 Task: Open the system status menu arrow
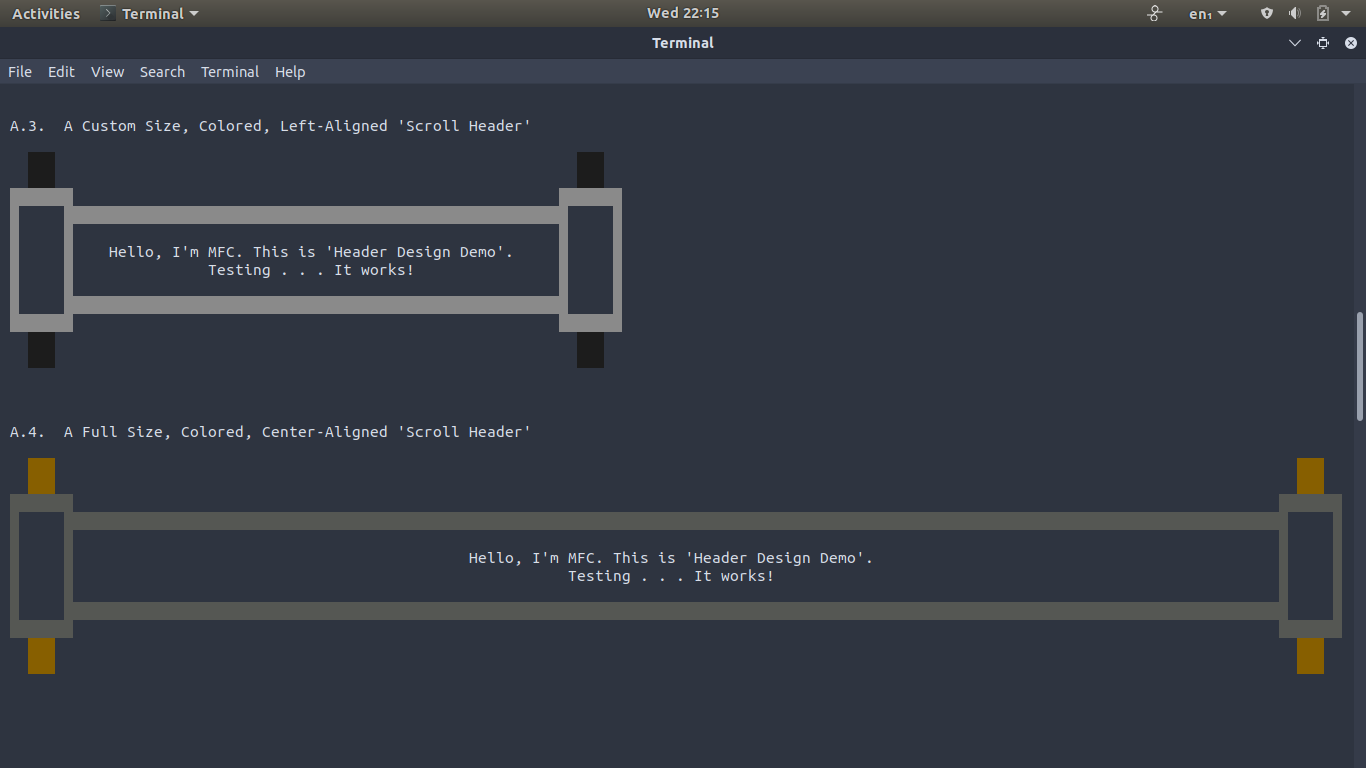point(1345,13)
